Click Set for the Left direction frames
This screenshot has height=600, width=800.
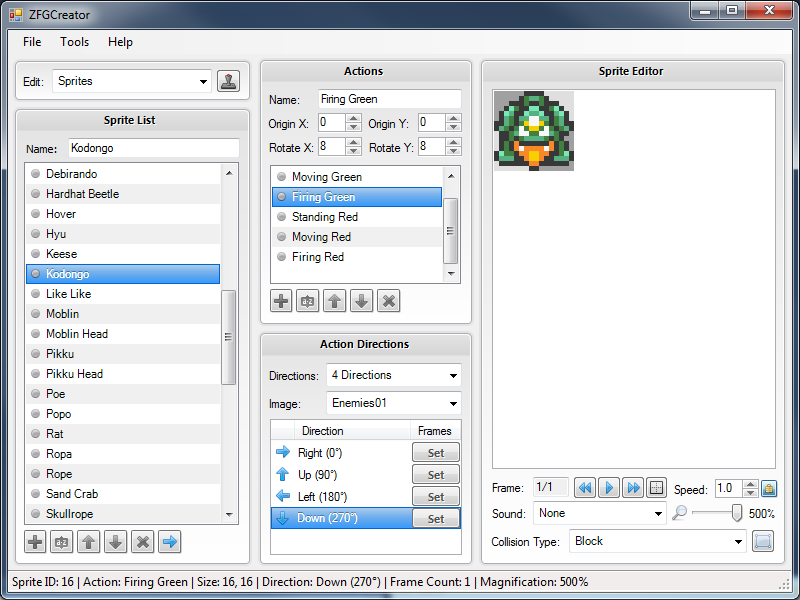436,496
